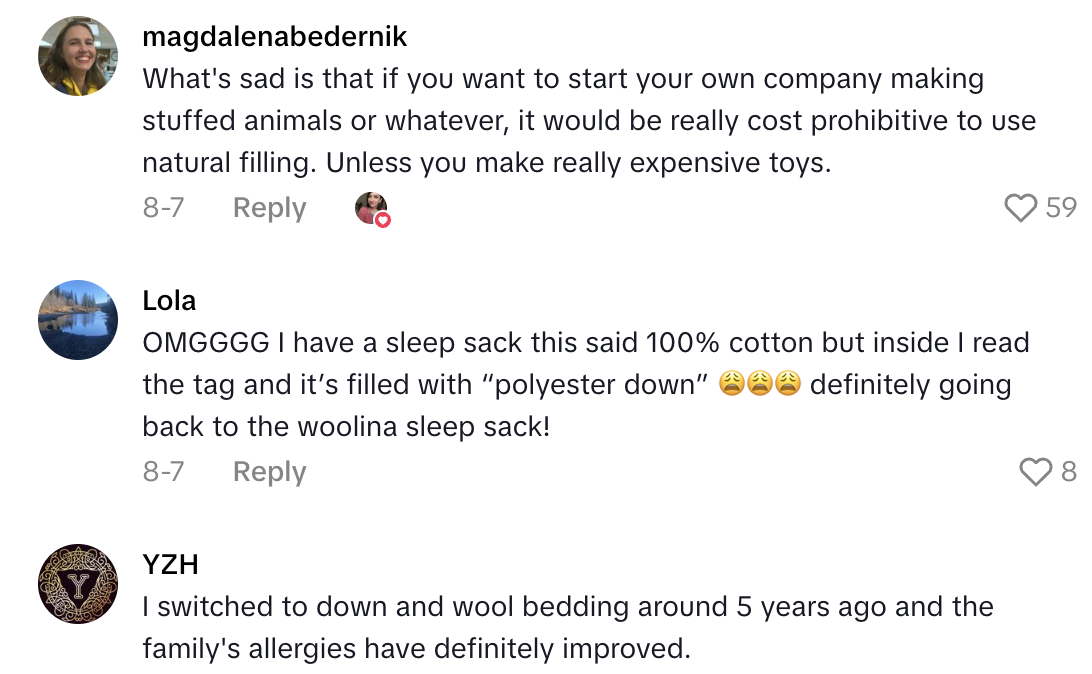Select the username magdalenabedernik
The height and width of the screenshot is (674, 1092).
point(274,36)
